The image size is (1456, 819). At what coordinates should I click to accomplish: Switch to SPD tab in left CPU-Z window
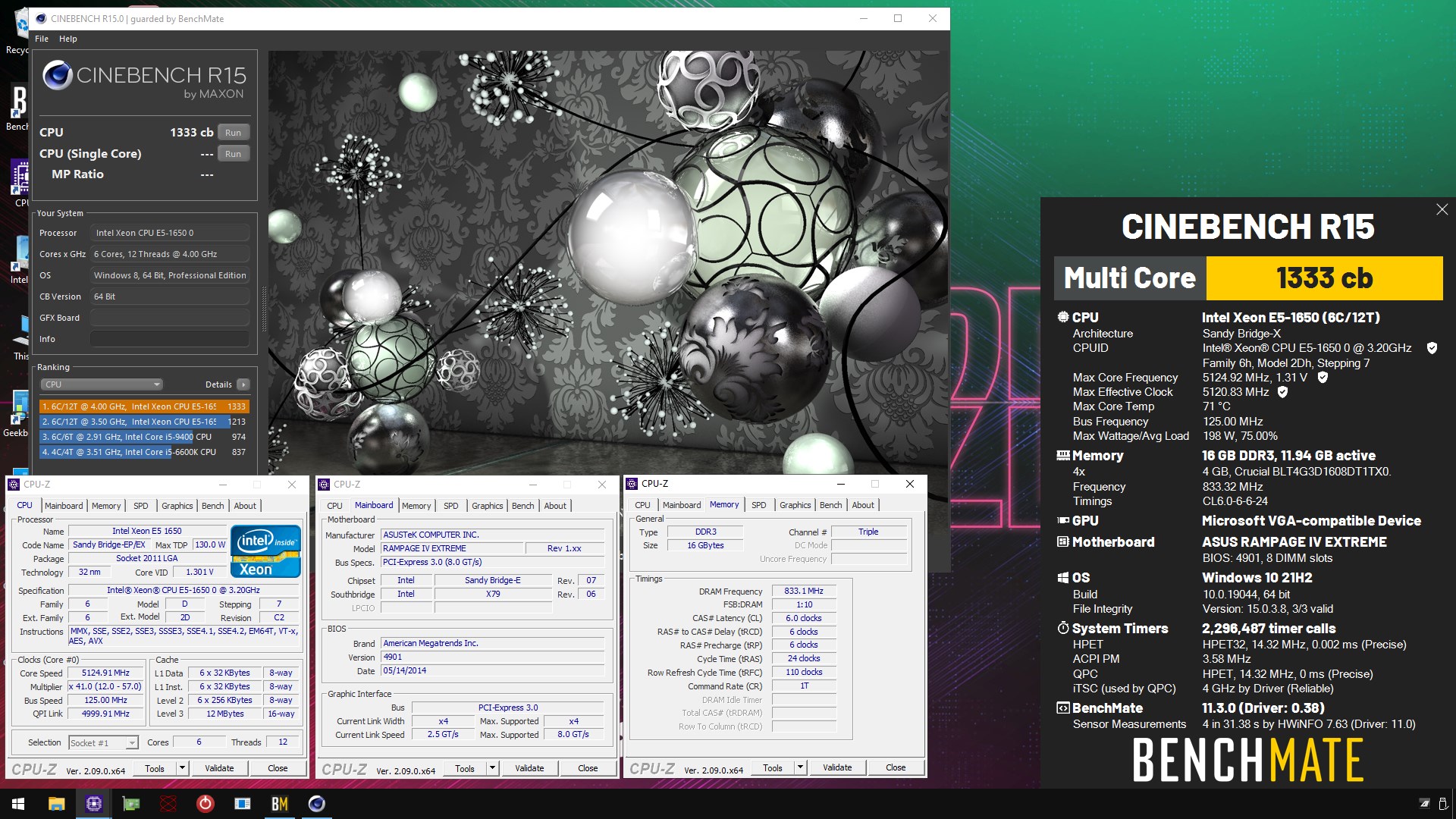click(141, 506)
